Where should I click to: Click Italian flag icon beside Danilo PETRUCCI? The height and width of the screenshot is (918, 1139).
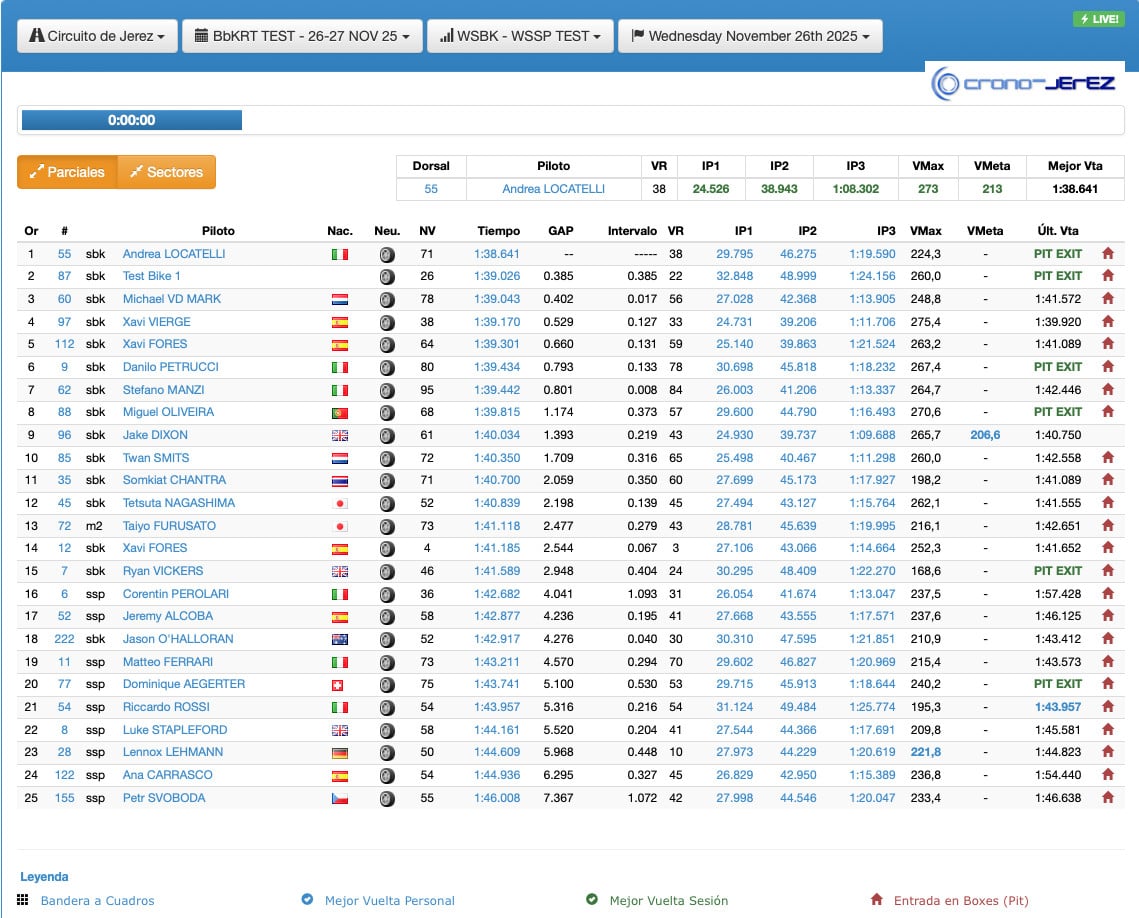click(x=339, y=367)
